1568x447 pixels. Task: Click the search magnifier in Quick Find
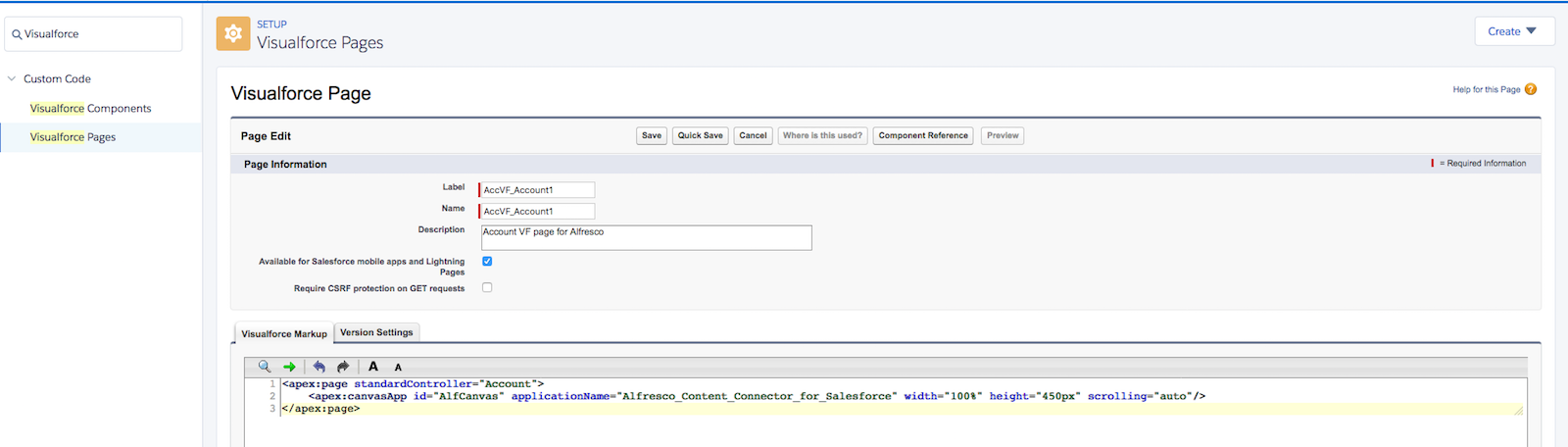(17, 34)
